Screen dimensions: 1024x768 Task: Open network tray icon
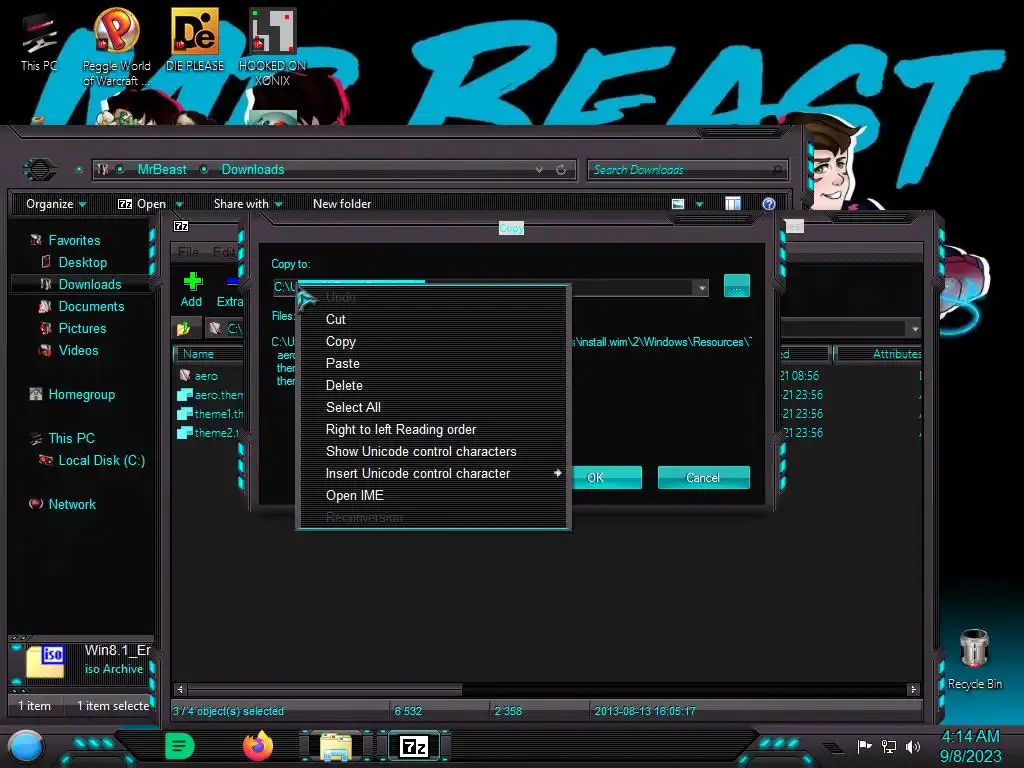[x=889, y=746]
